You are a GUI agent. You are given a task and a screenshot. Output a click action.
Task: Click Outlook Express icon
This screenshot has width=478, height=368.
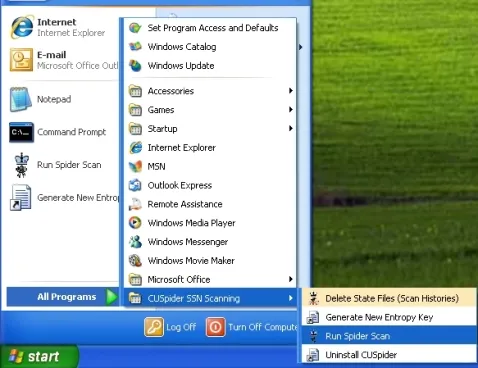135,185
